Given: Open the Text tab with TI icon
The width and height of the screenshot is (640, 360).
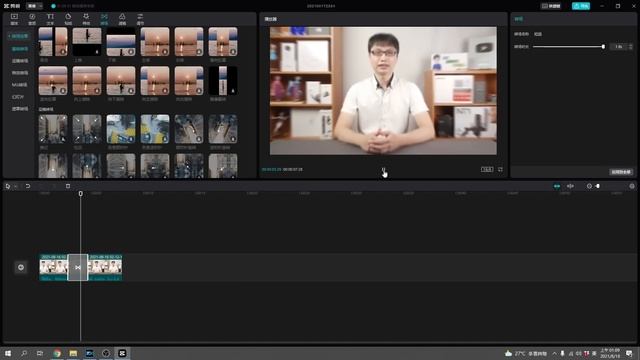Looking at the screenshot, I should (50, 19).
